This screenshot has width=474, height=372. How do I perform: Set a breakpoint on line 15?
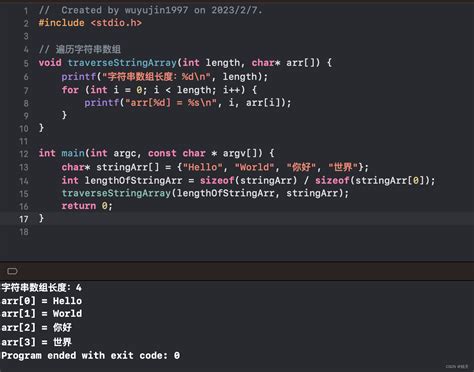click(24, 194)
